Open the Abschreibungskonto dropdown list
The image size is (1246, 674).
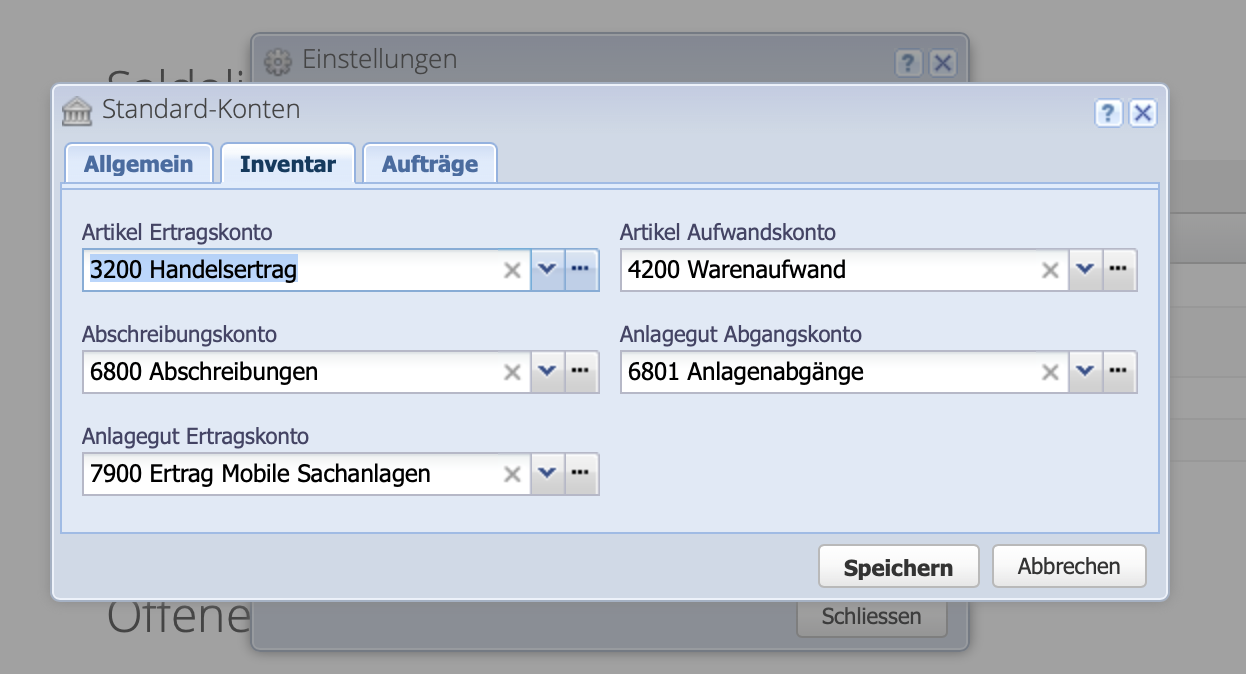(548, 372)
